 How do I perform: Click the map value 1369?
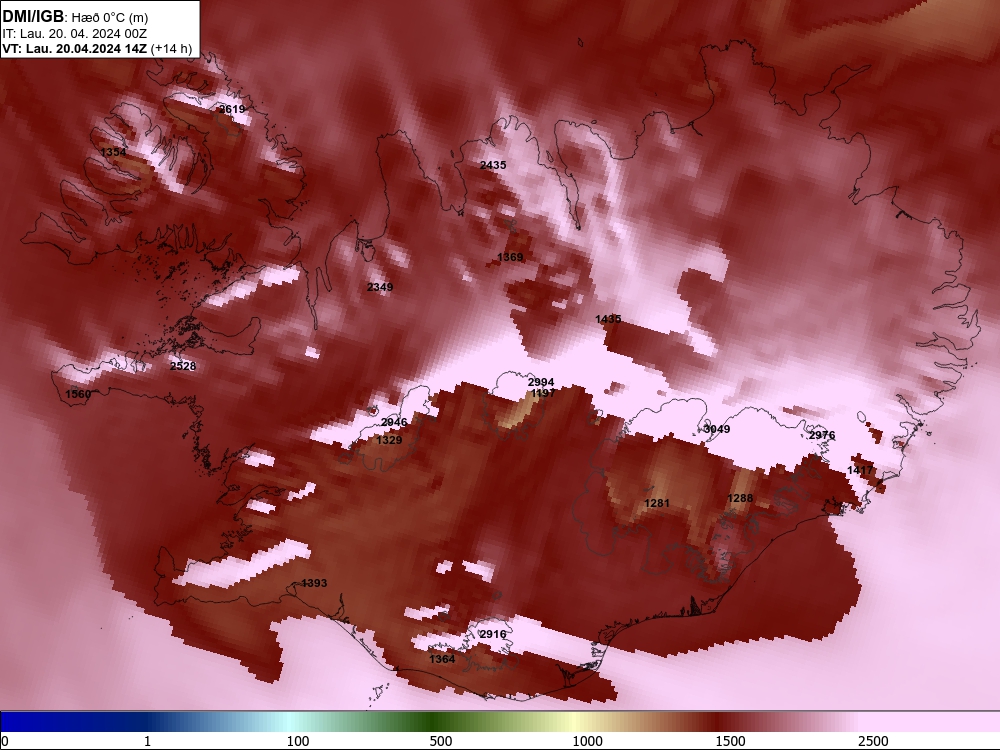(510, 257)
